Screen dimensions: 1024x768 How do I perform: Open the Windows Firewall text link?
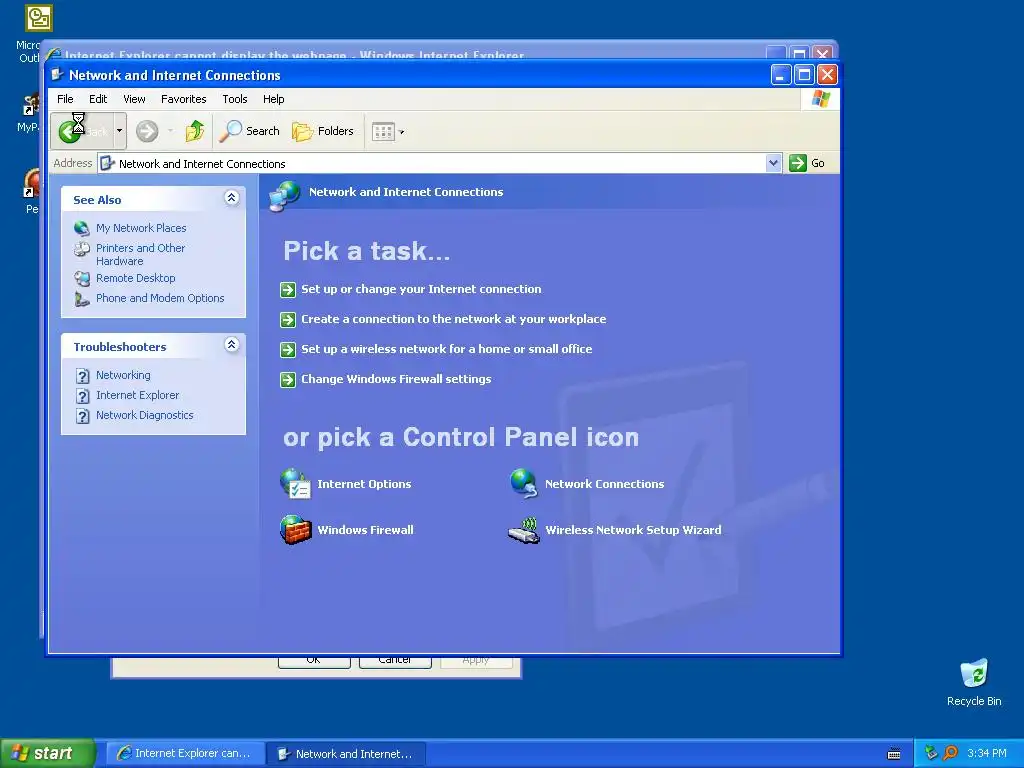coord(366,530)
